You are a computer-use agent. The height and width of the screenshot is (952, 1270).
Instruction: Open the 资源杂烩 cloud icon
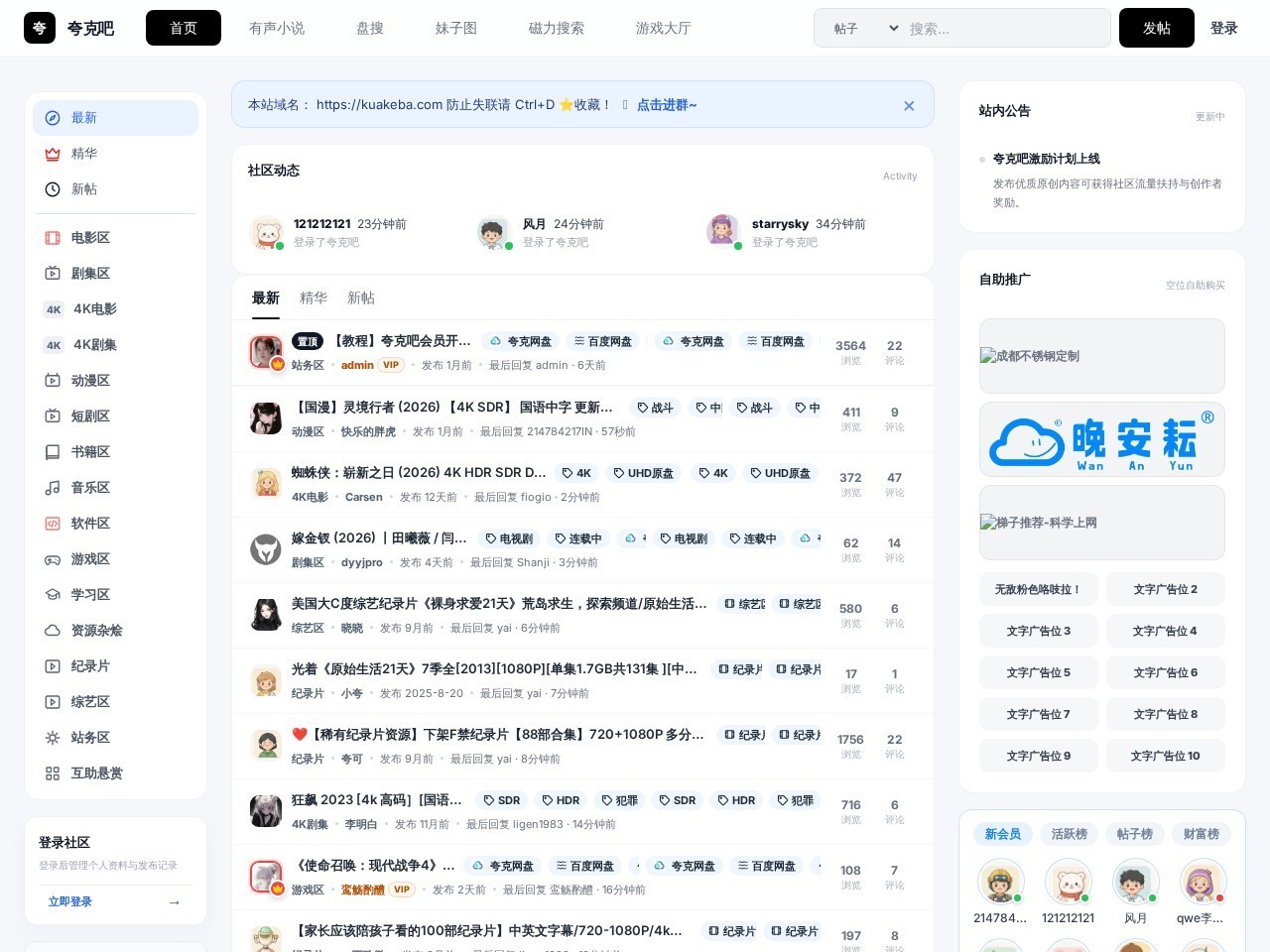(53, 631)
